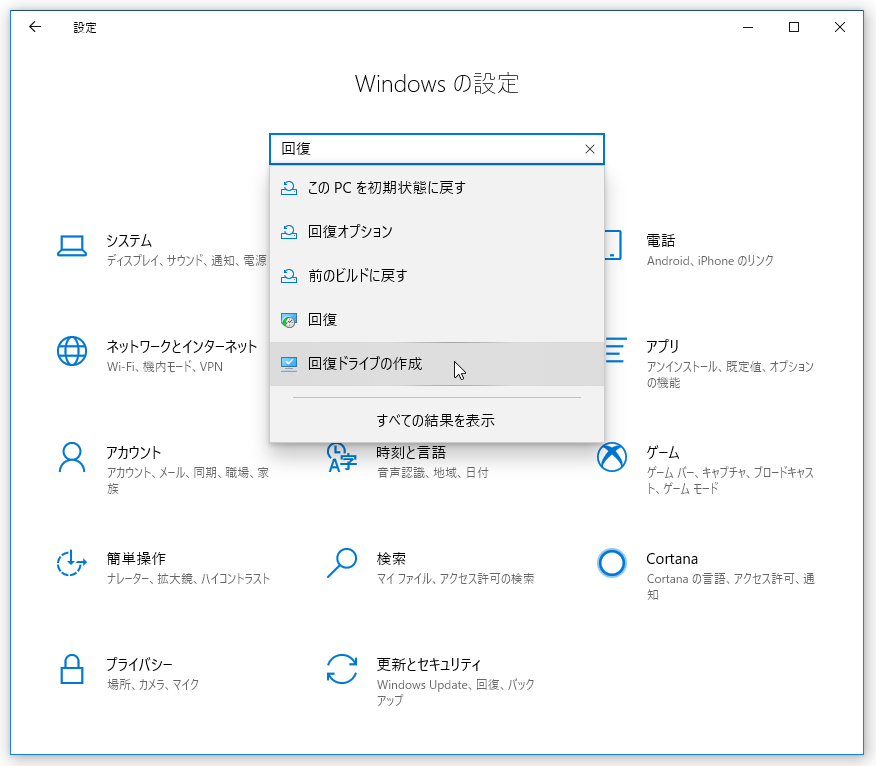Click the search field containing 回復
876x766 pixels.
[437, 149]
